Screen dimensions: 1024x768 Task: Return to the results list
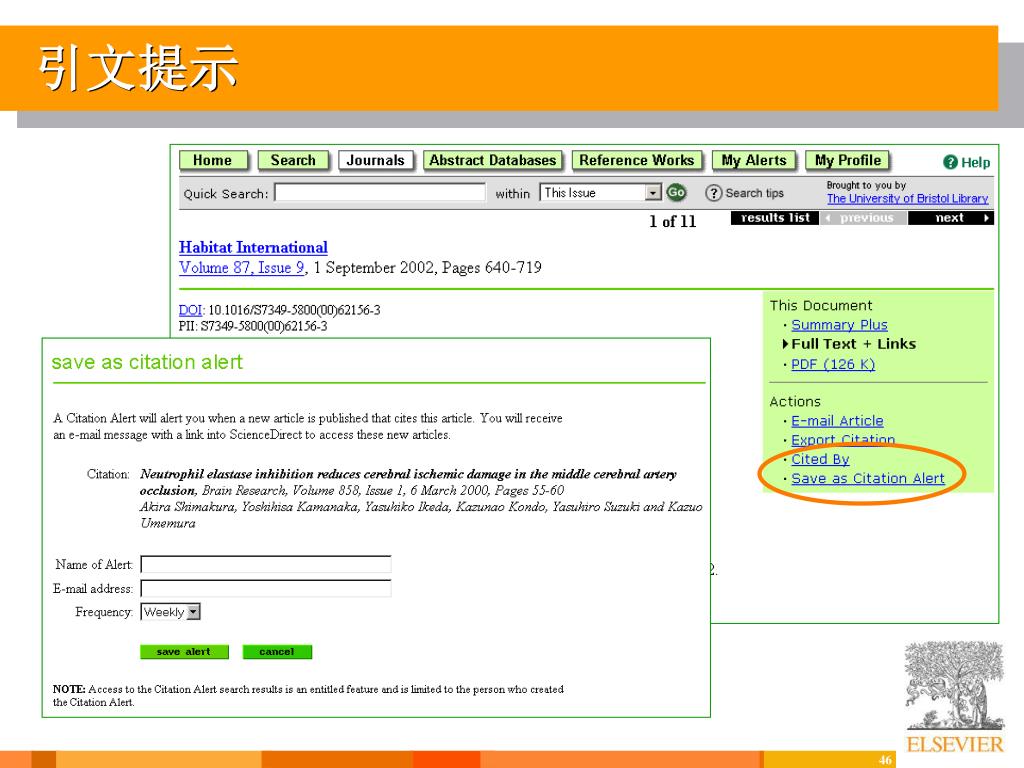[775, 218]
